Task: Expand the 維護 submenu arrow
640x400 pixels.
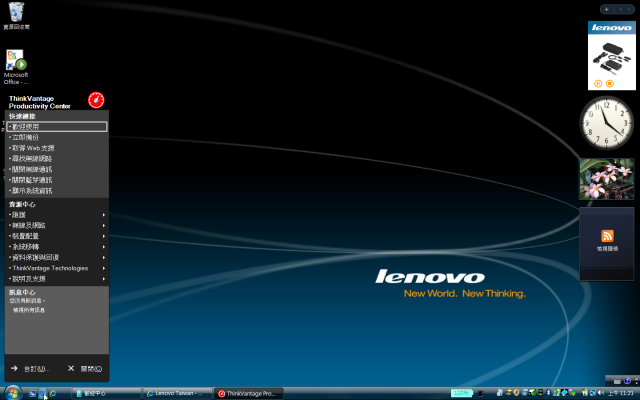Action: click(x=104, y=215)
